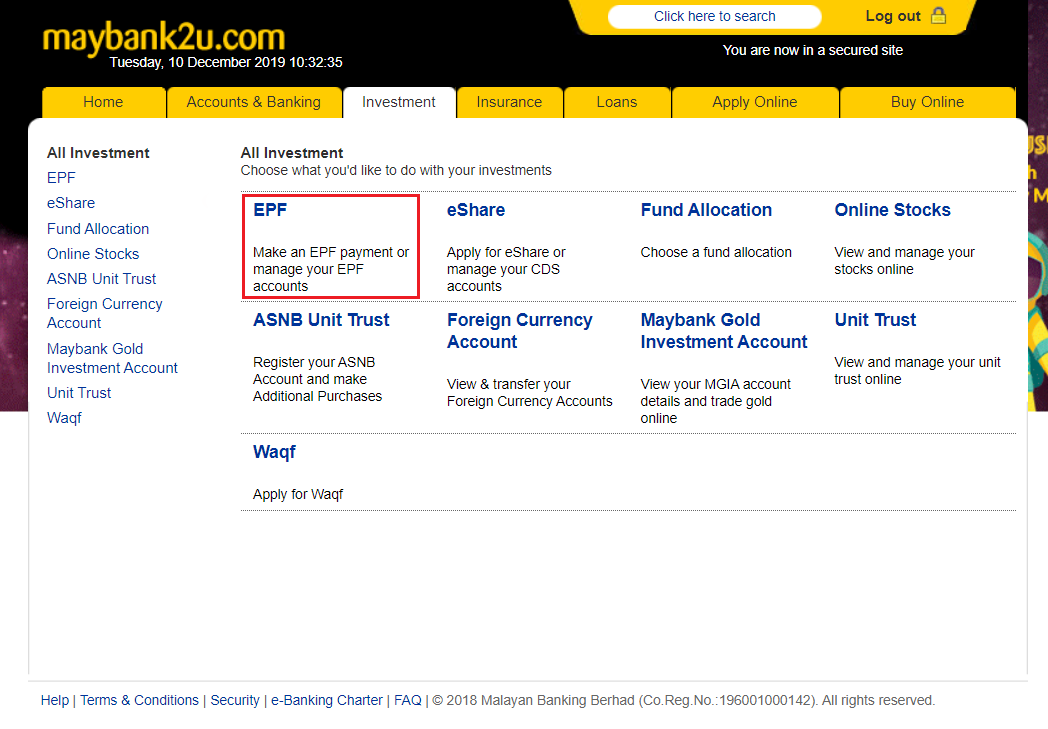This screenshot has width=1048, height=729.
Task: Click the ASNB Unit Trust main heading
Action: click(321, 320)
